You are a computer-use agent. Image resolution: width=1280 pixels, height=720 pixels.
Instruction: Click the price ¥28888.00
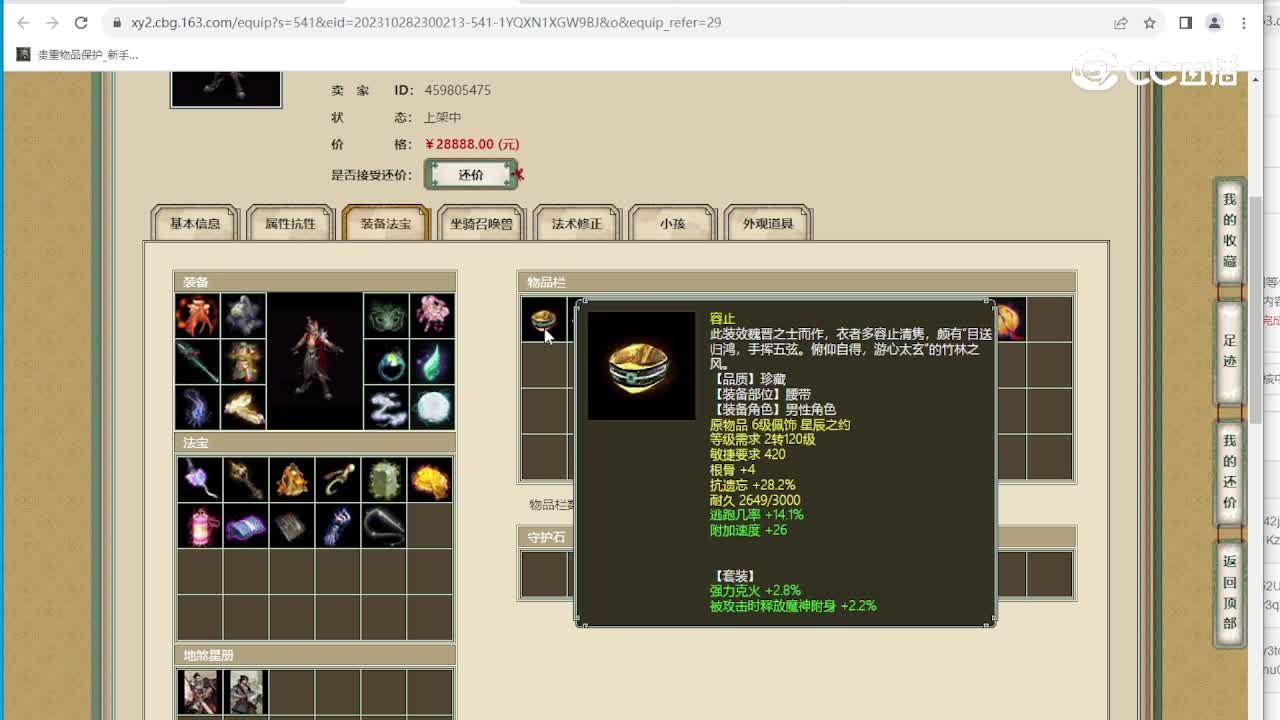tap(472, 144)
